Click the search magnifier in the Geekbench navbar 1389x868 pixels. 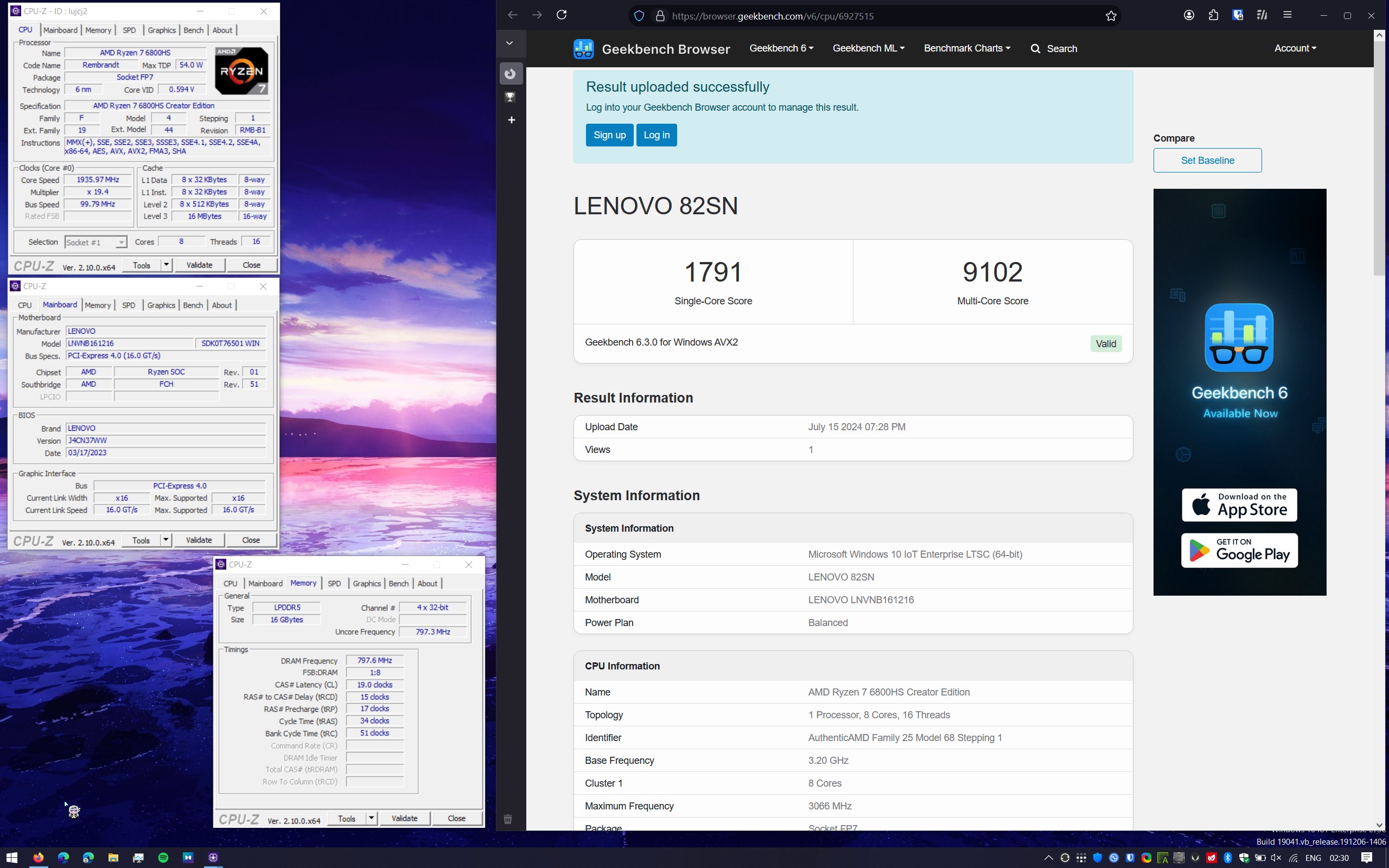pyautogui.click(x=1035, y=49)
